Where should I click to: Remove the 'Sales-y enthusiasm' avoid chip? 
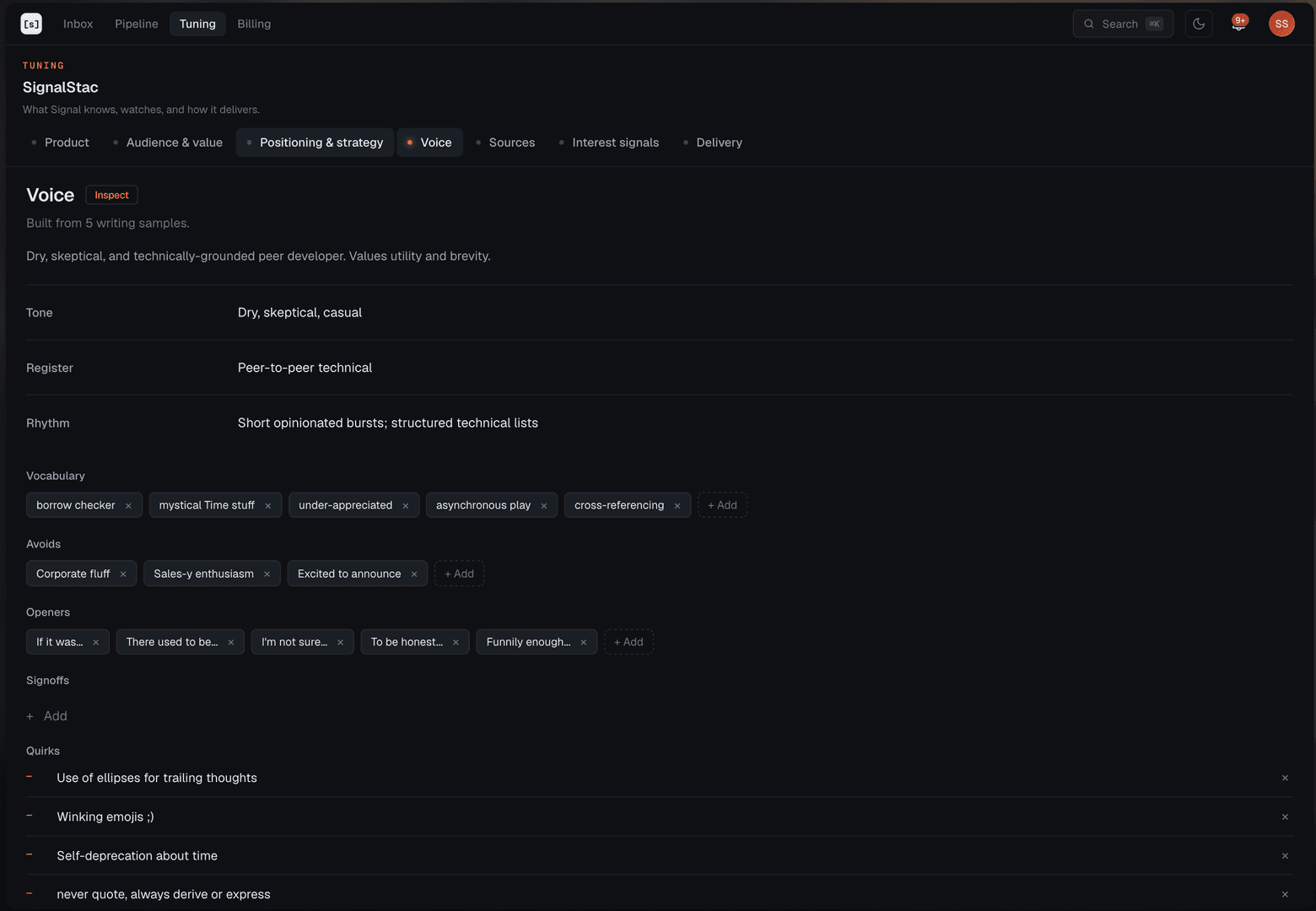pyautogui.click(x=267, y=574)
